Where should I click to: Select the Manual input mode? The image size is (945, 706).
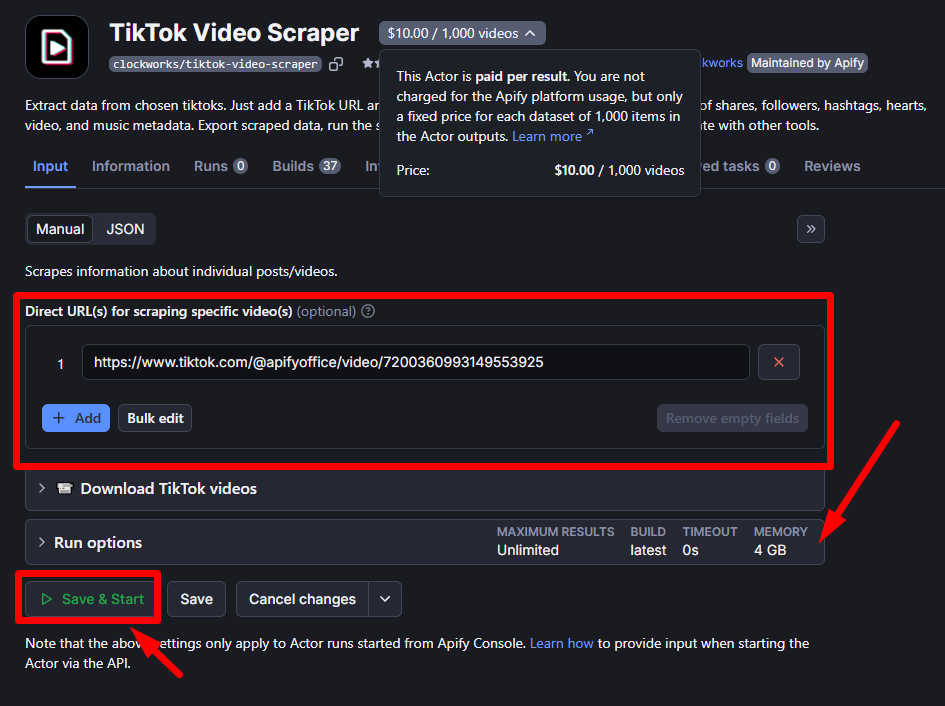(x=60, y=229)
